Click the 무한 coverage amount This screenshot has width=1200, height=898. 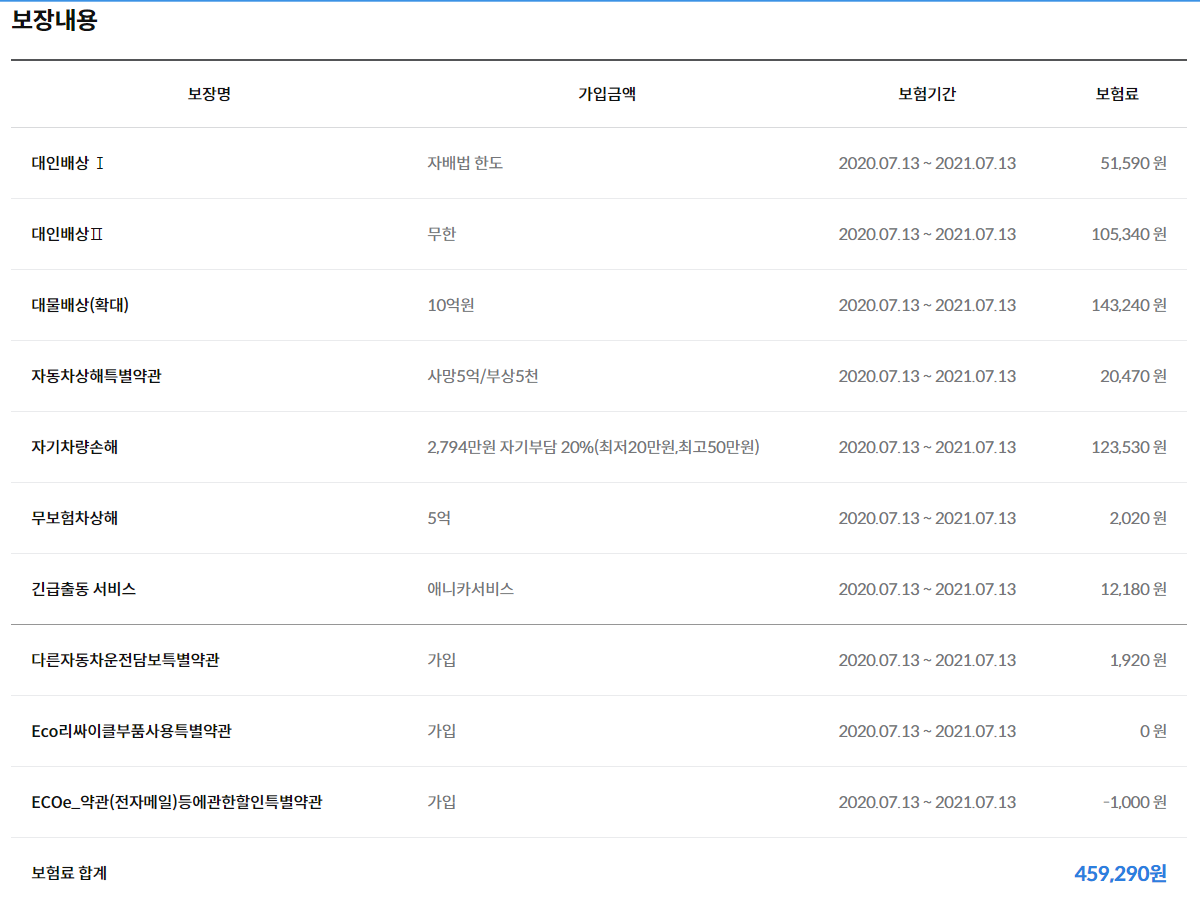click(x=442, y=234)
